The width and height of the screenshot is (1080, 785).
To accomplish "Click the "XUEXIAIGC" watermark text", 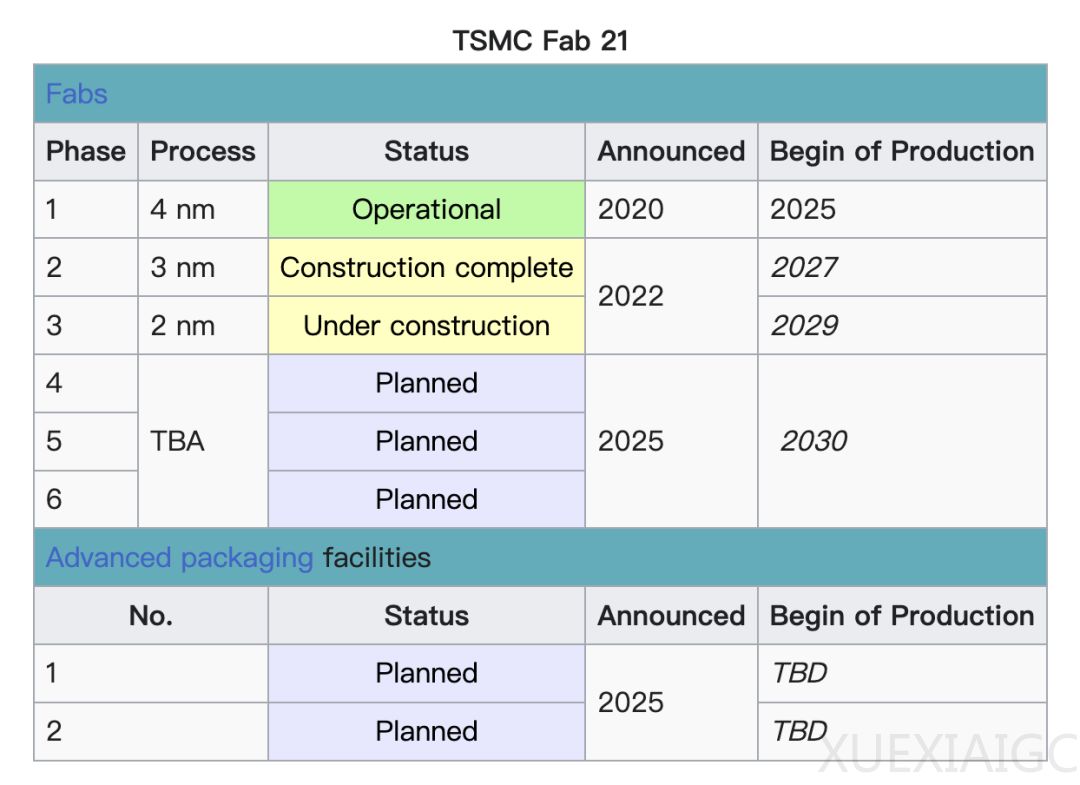I will click(x=946, y=753).
